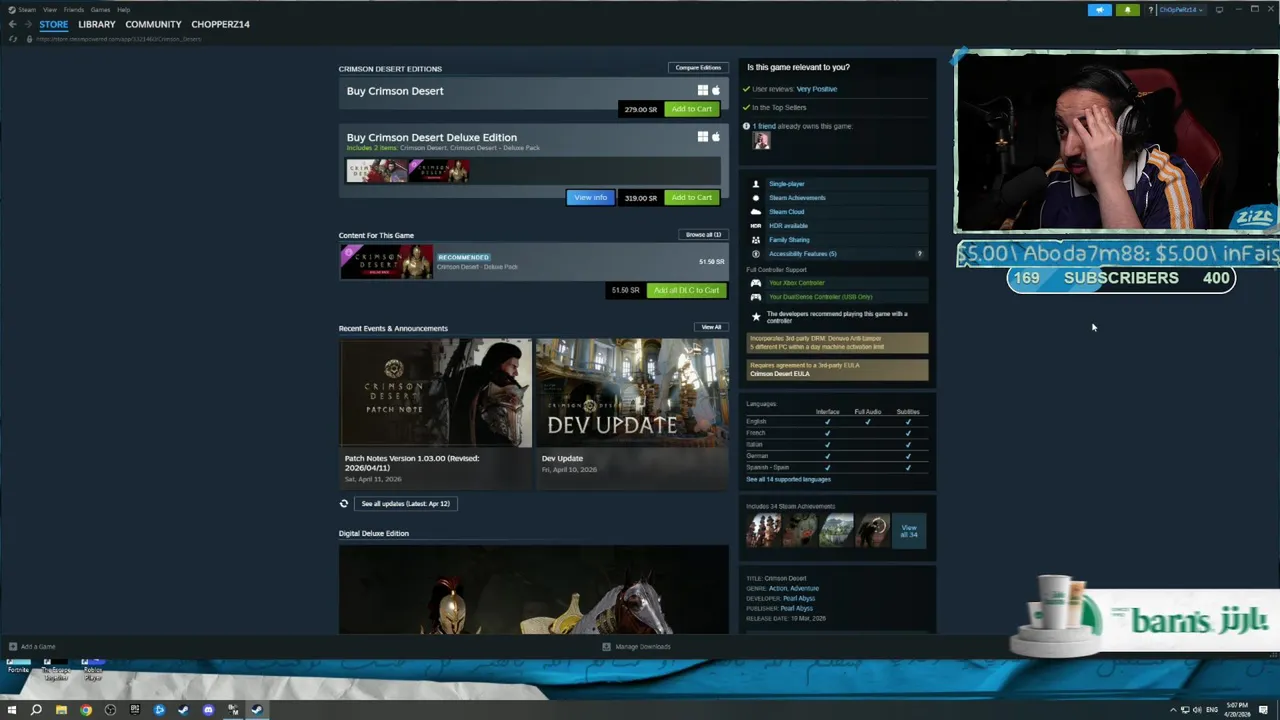This screenshot has width=1280, height=720.
Task: Open the Games menu
Action: (x=100, y=10)
